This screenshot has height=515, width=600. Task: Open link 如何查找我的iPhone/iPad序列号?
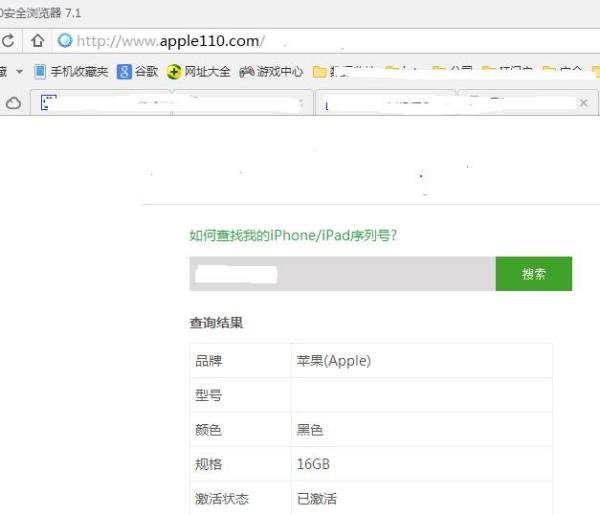point(293,235)
